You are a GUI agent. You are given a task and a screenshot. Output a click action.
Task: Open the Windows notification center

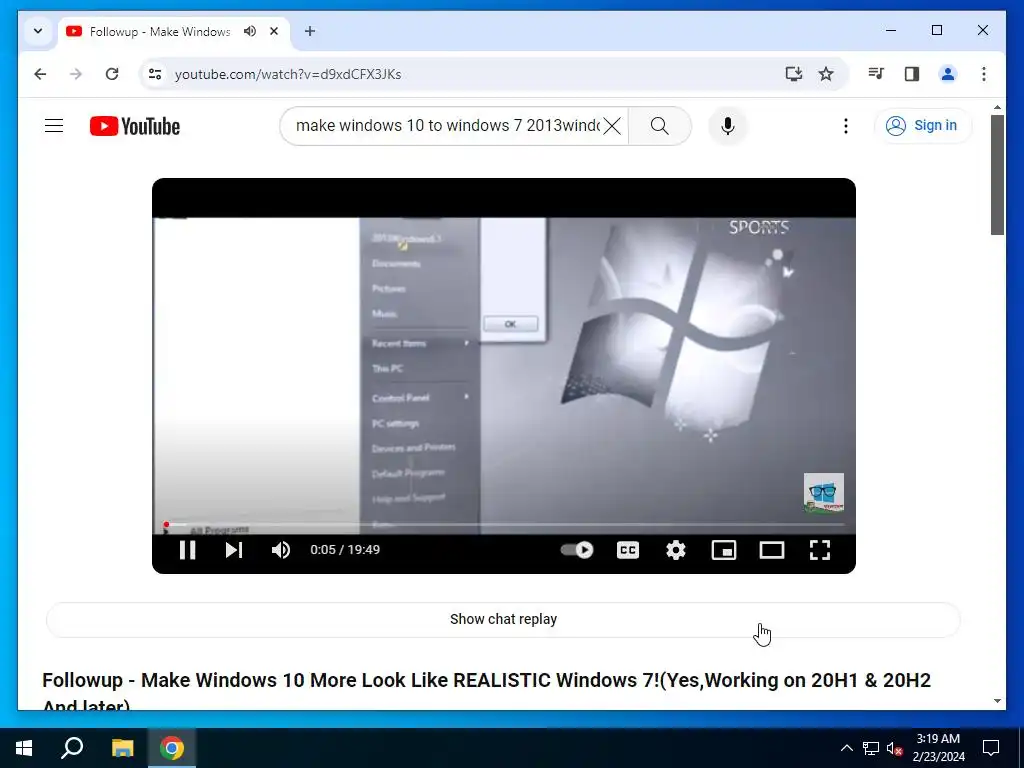(x=991, y=748)
